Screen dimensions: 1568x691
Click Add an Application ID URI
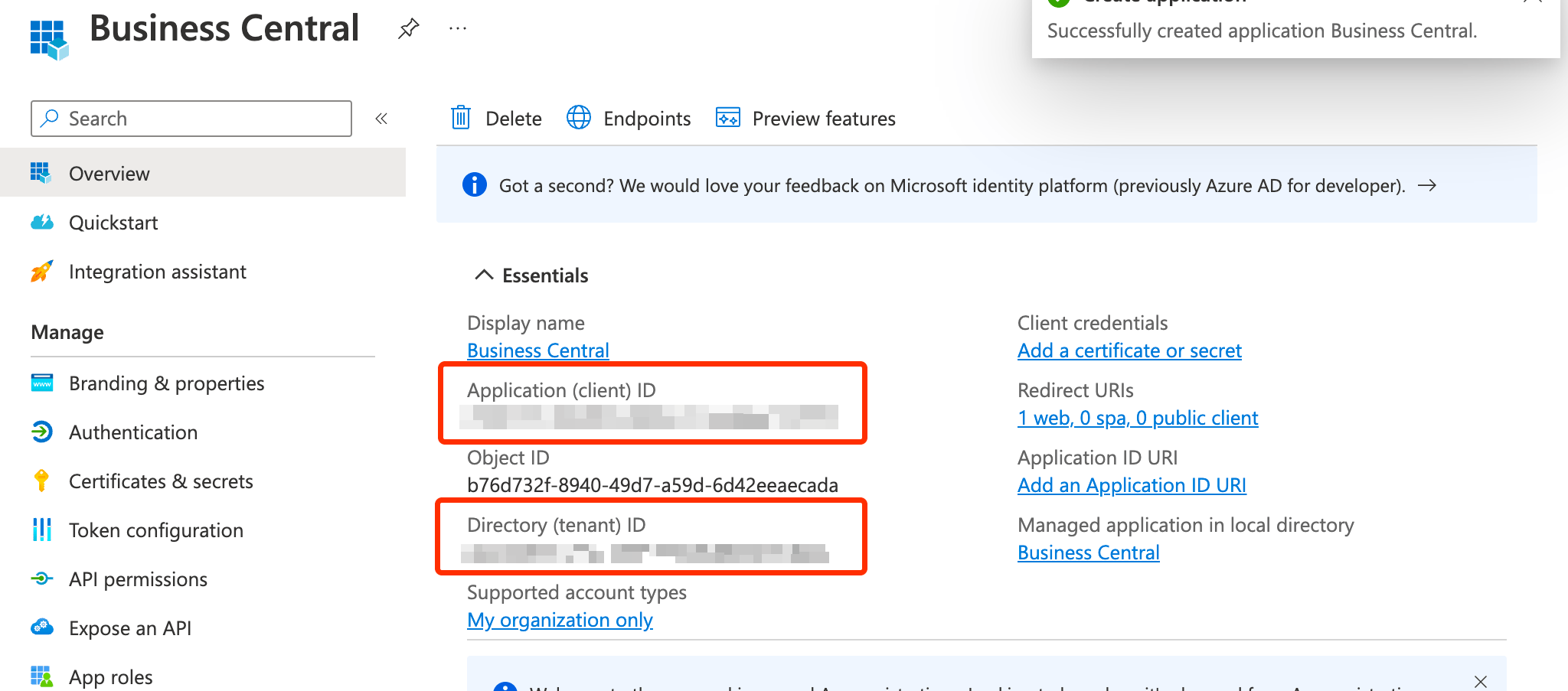(1132, 485)
